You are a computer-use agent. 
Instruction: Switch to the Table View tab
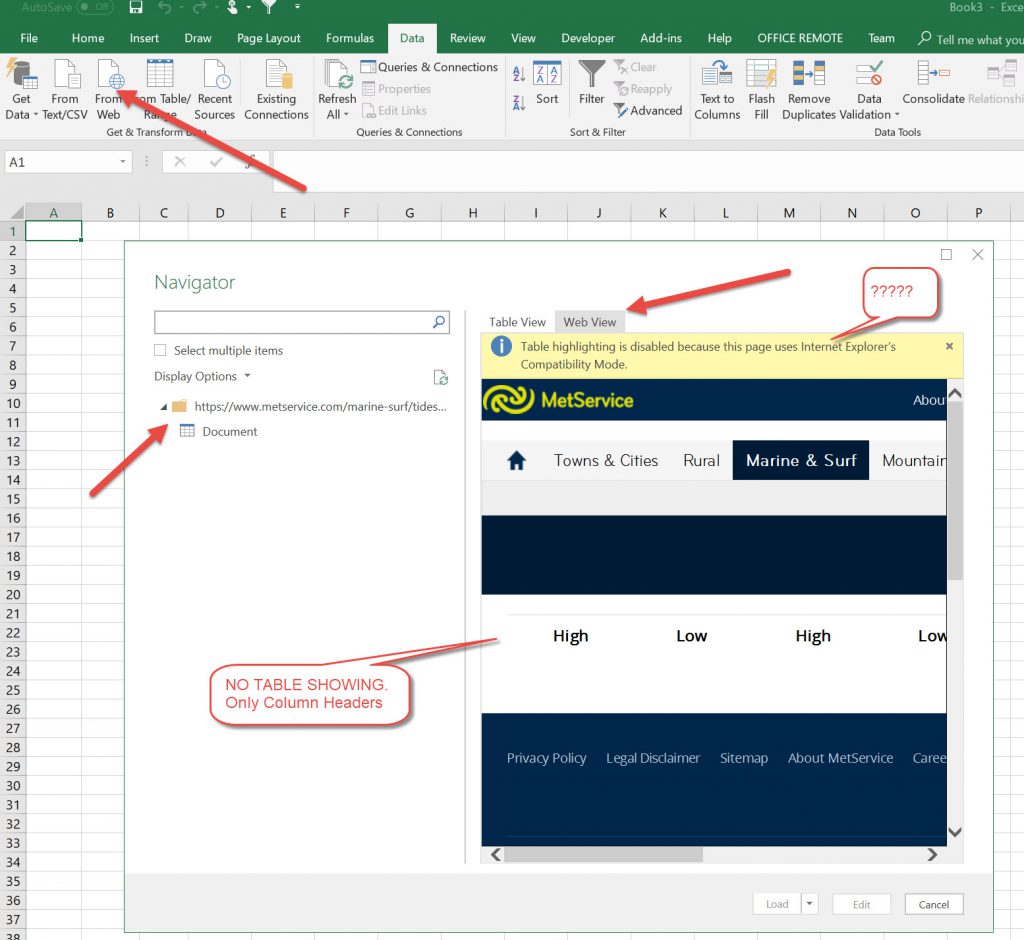tap(517, 322)
